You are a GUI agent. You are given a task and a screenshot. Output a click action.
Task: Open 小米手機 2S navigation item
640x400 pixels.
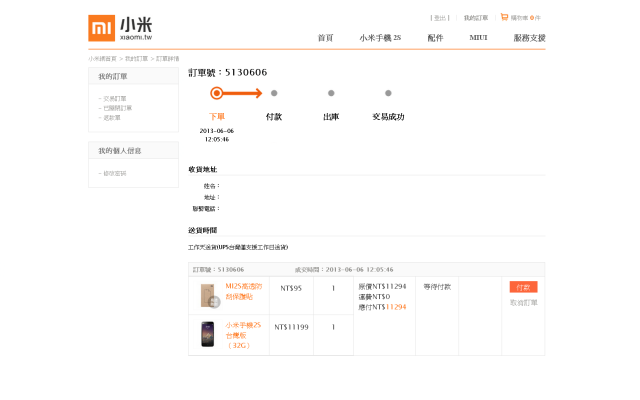pos(380,38)
